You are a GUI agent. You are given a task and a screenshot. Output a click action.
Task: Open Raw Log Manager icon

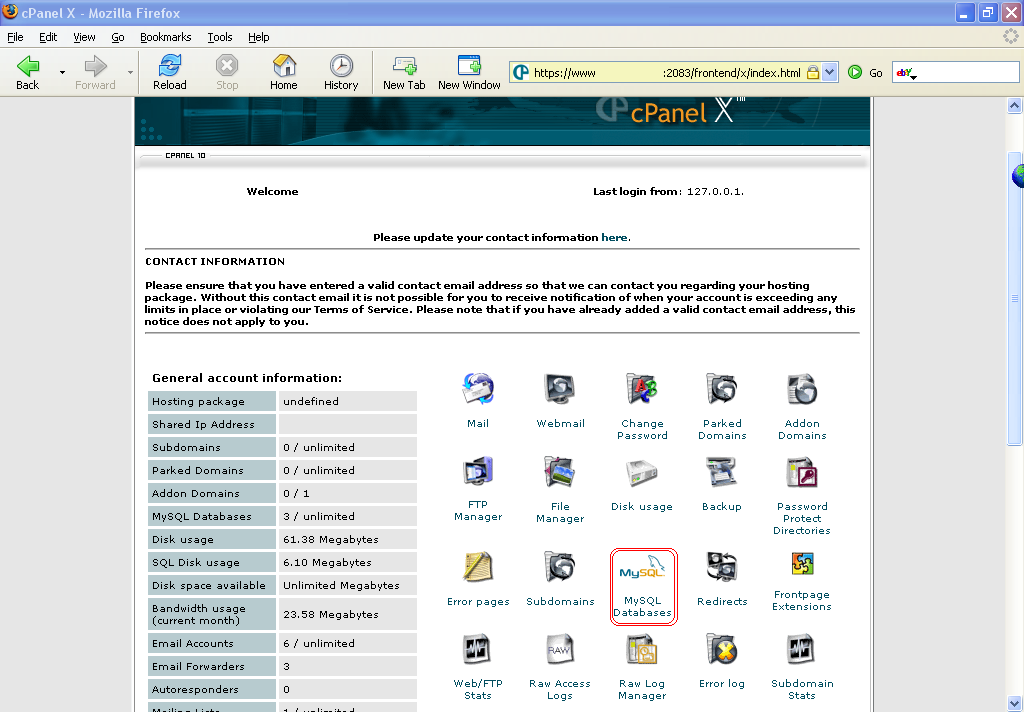pos(642,649)
